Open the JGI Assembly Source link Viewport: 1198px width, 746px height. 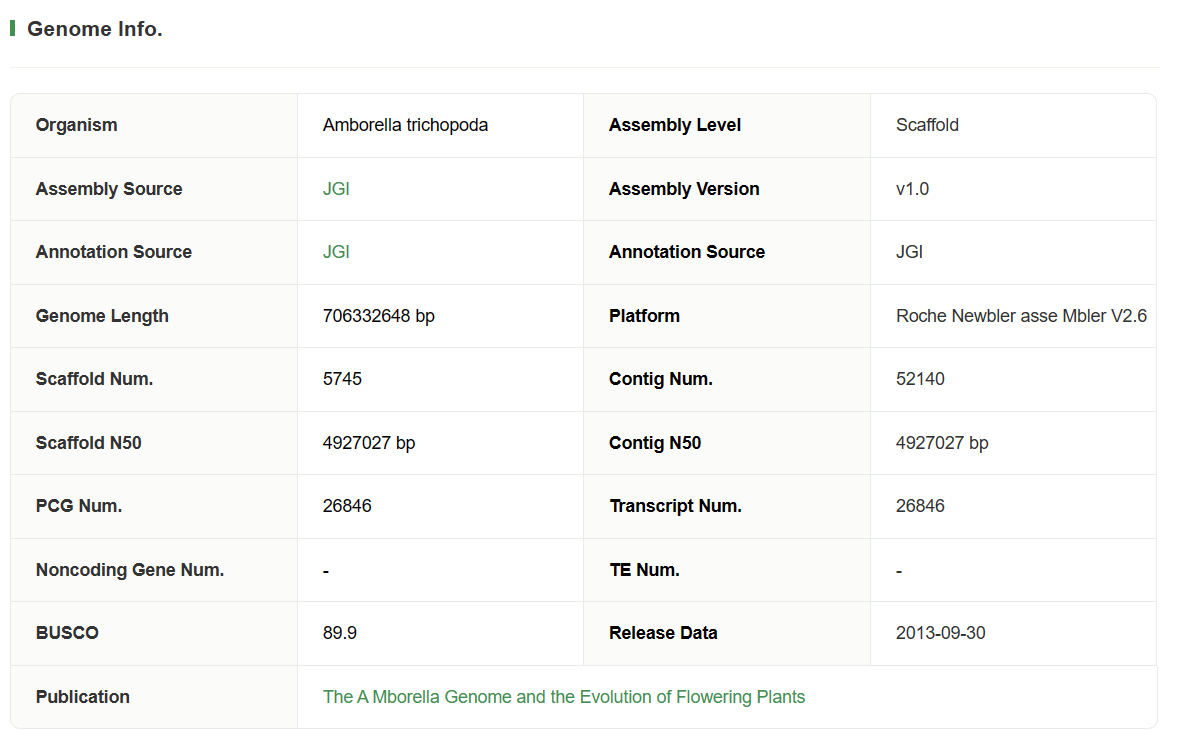pyautogui.click(x=336, y=189)
